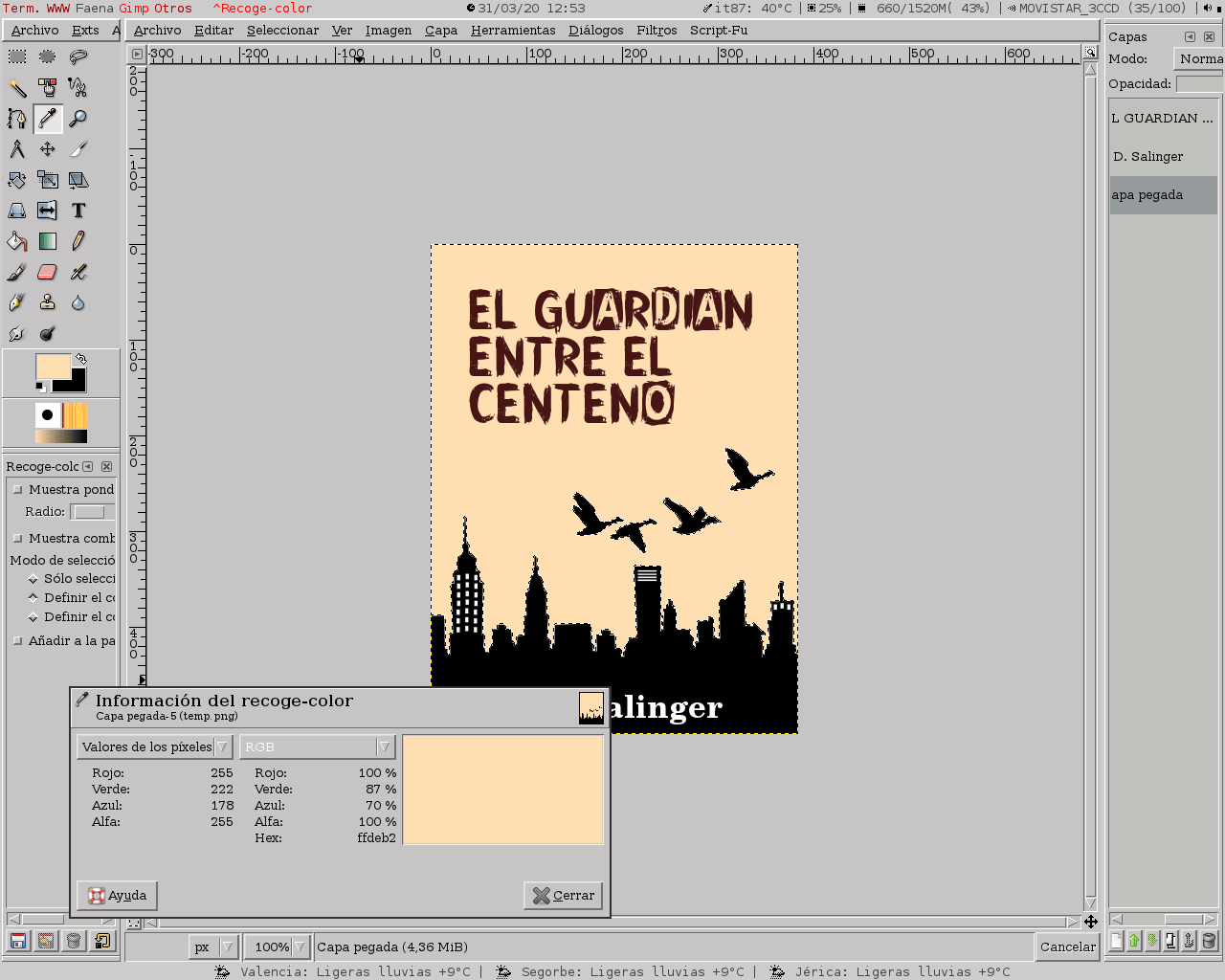Choose first Definir el color radio option
Screen dimensions: 1225x980
(33, 598)
